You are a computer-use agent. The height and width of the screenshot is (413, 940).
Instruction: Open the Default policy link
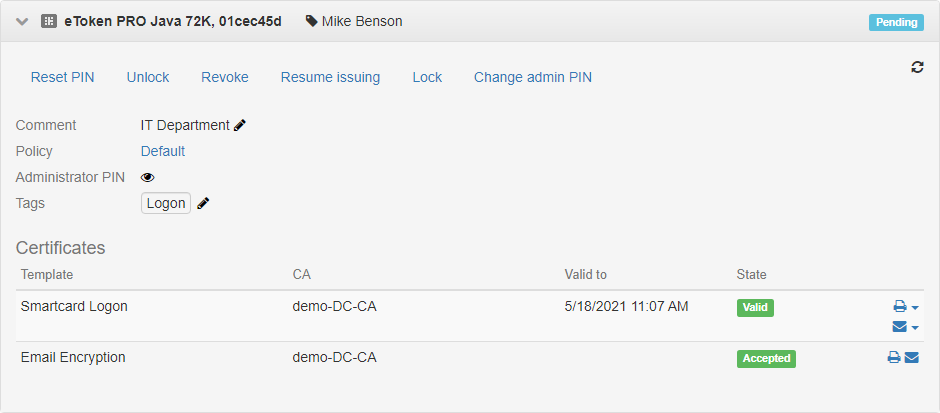click(162, 151)
